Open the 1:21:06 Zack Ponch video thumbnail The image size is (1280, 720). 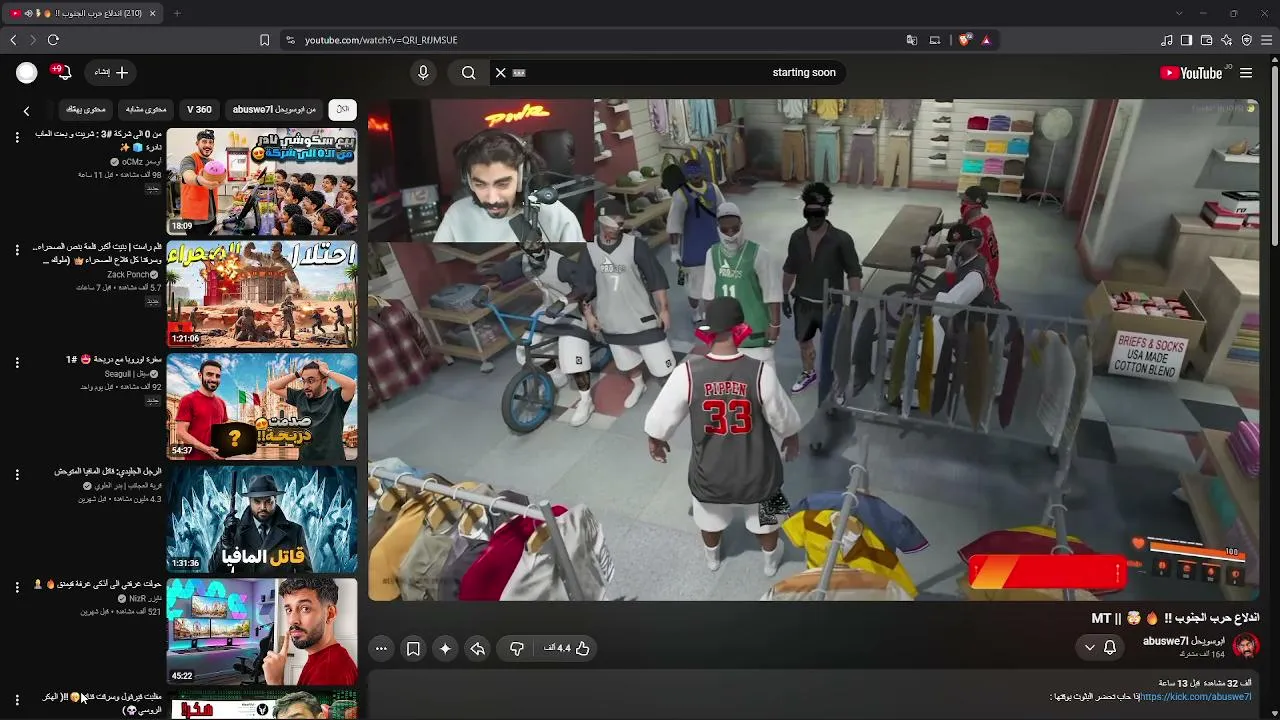coord(262,294)
